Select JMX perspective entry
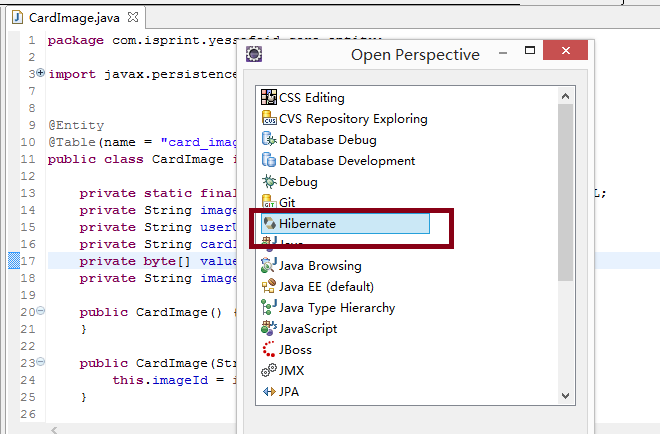Viewport: 660px width, 434px height. (x=291, y=370)
